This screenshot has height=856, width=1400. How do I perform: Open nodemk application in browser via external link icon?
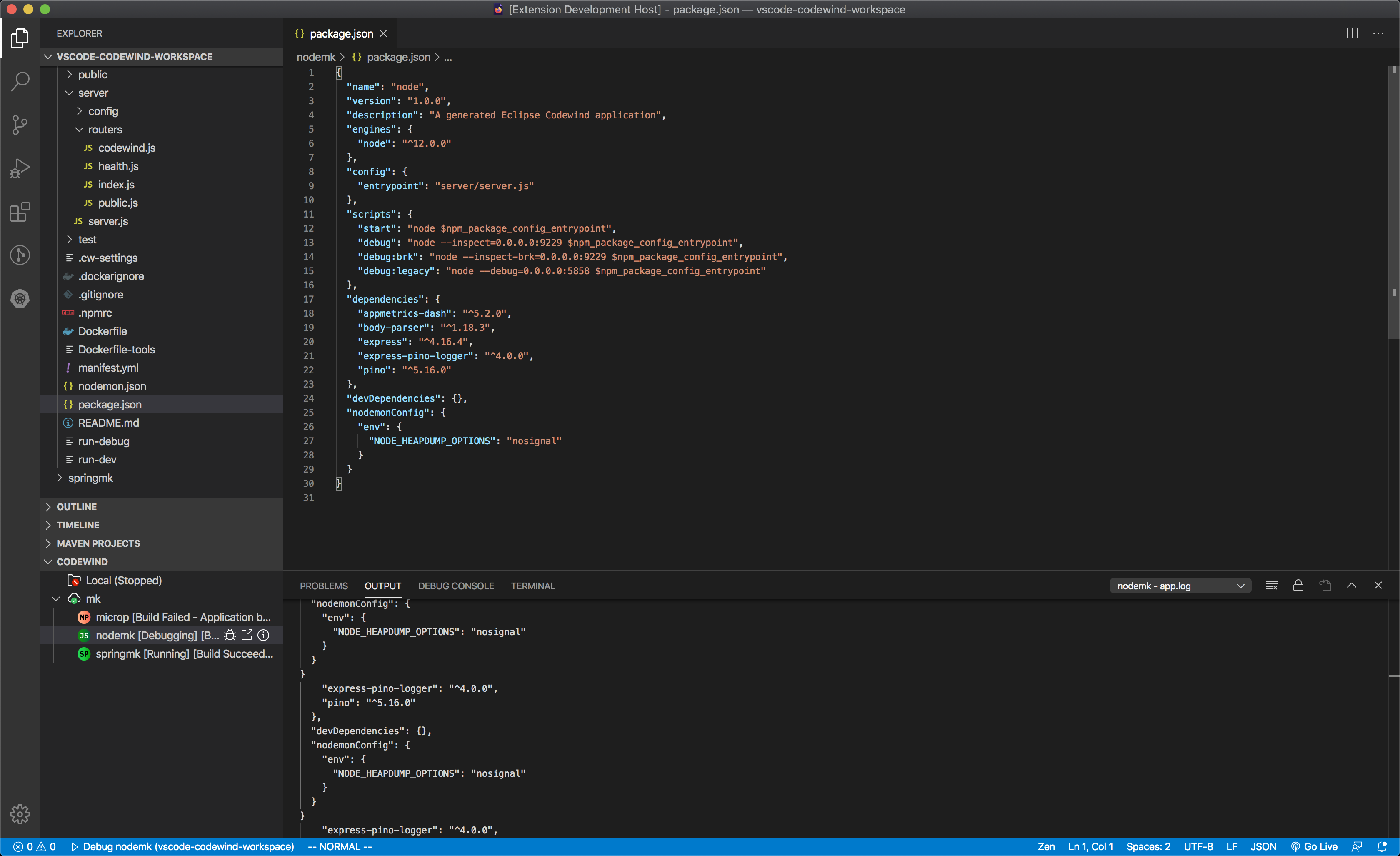(x=247, y=636)
